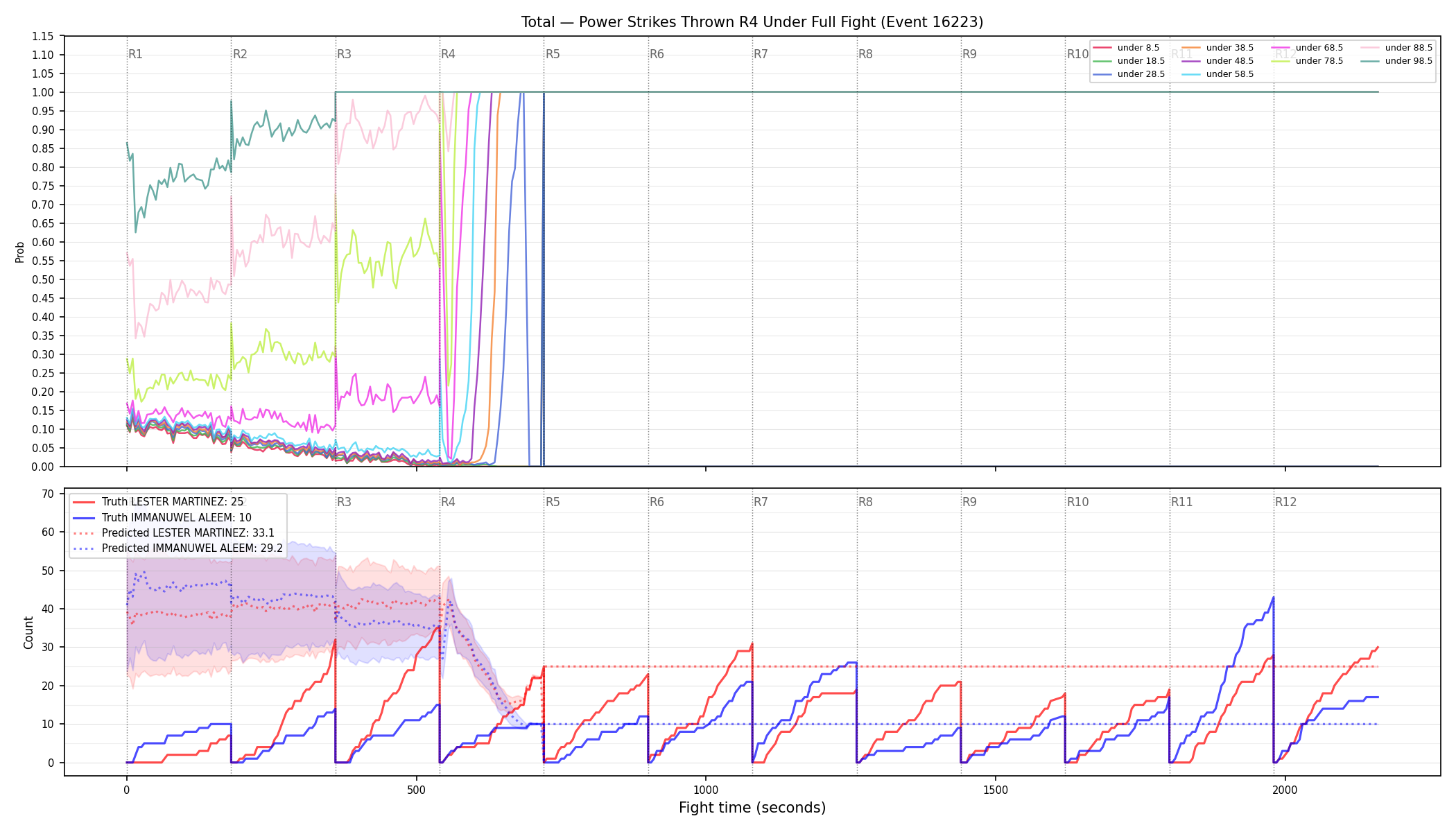1456x832 pixels.
Task: Click the 'Fight time (seconds)' x-axis label
Action: pos(752,808)
